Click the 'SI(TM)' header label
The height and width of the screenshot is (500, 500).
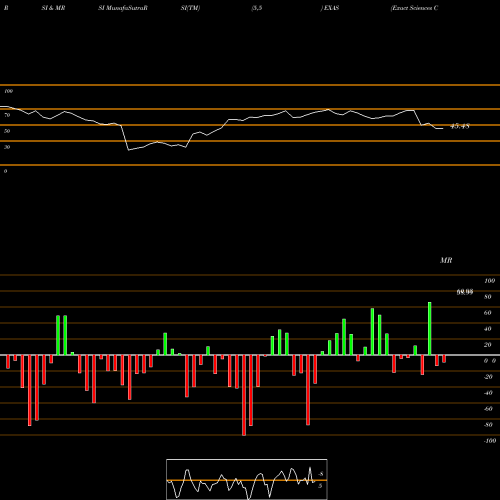pyautogui.click(x=190, y=8)
